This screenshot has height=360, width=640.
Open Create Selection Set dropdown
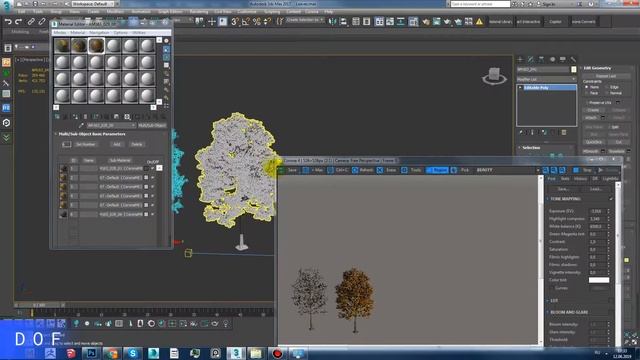(x=305, y=20)
